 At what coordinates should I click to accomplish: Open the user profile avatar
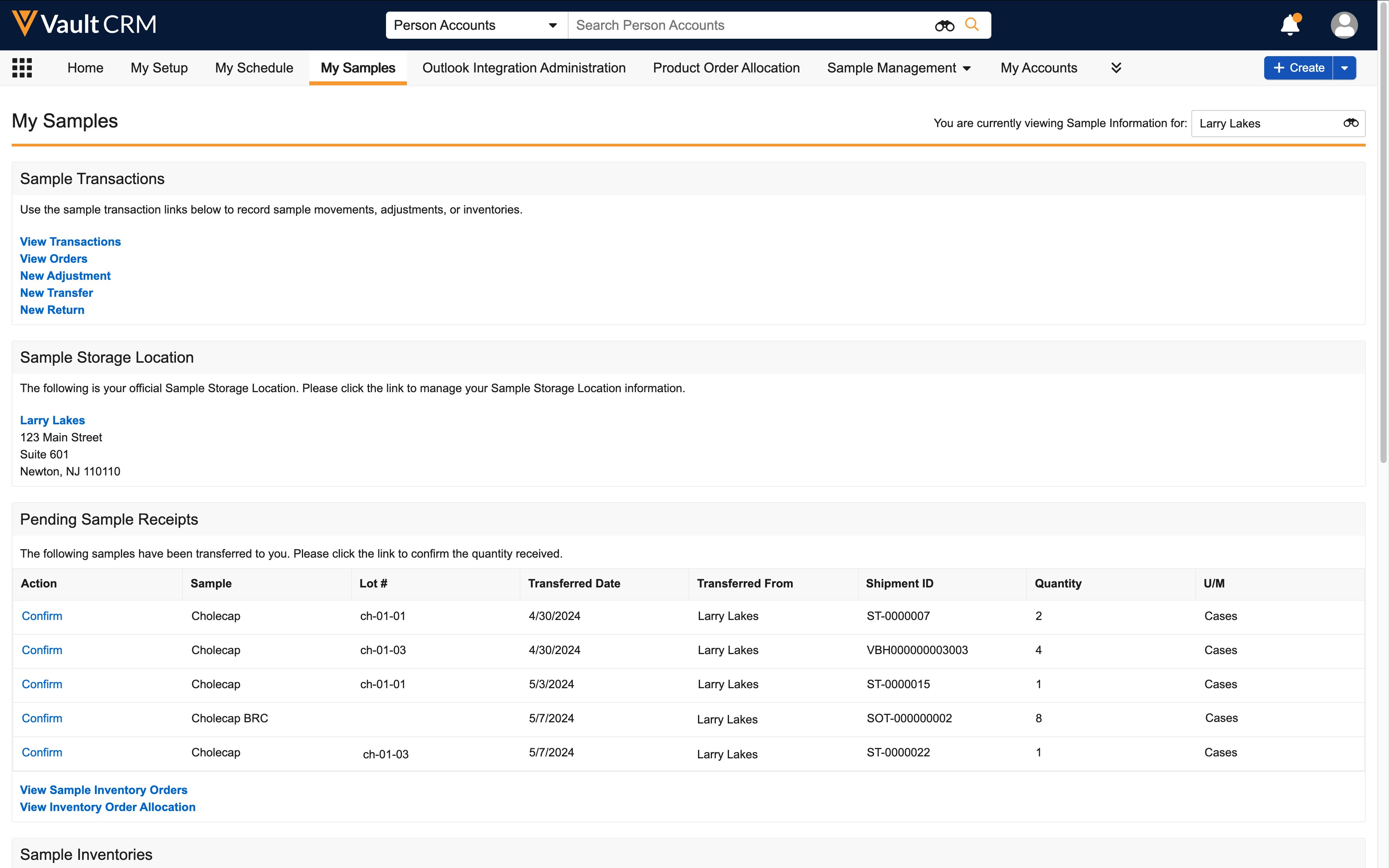pyautogui.click(x=1344, y=25)
